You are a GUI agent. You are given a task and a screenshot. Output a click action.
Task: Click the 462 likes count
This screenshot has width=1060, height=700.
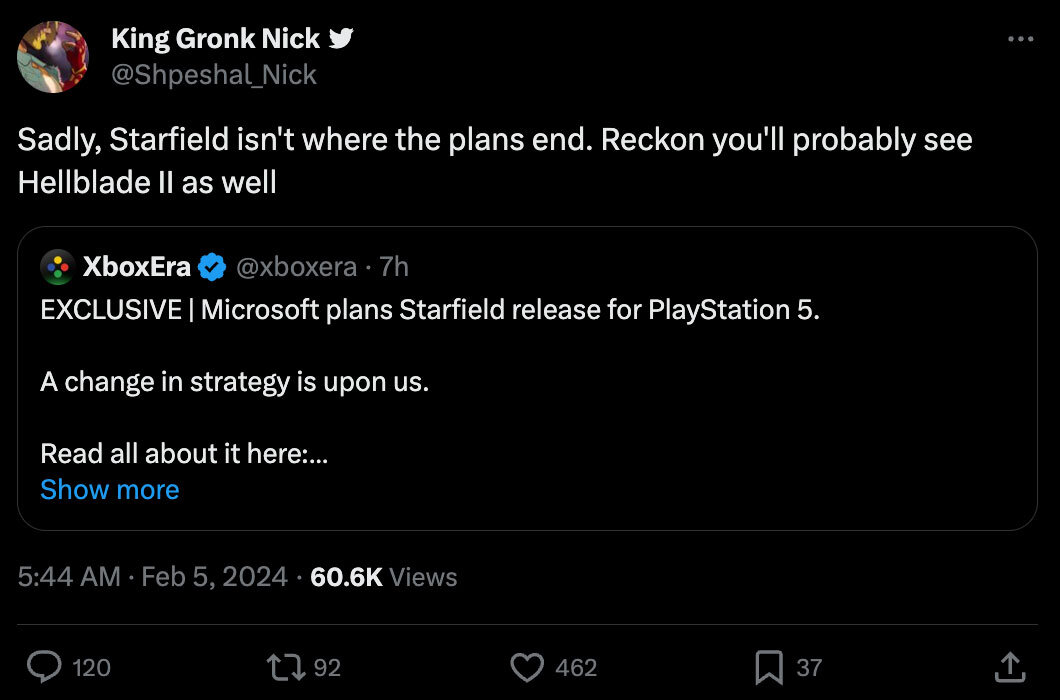576,667
